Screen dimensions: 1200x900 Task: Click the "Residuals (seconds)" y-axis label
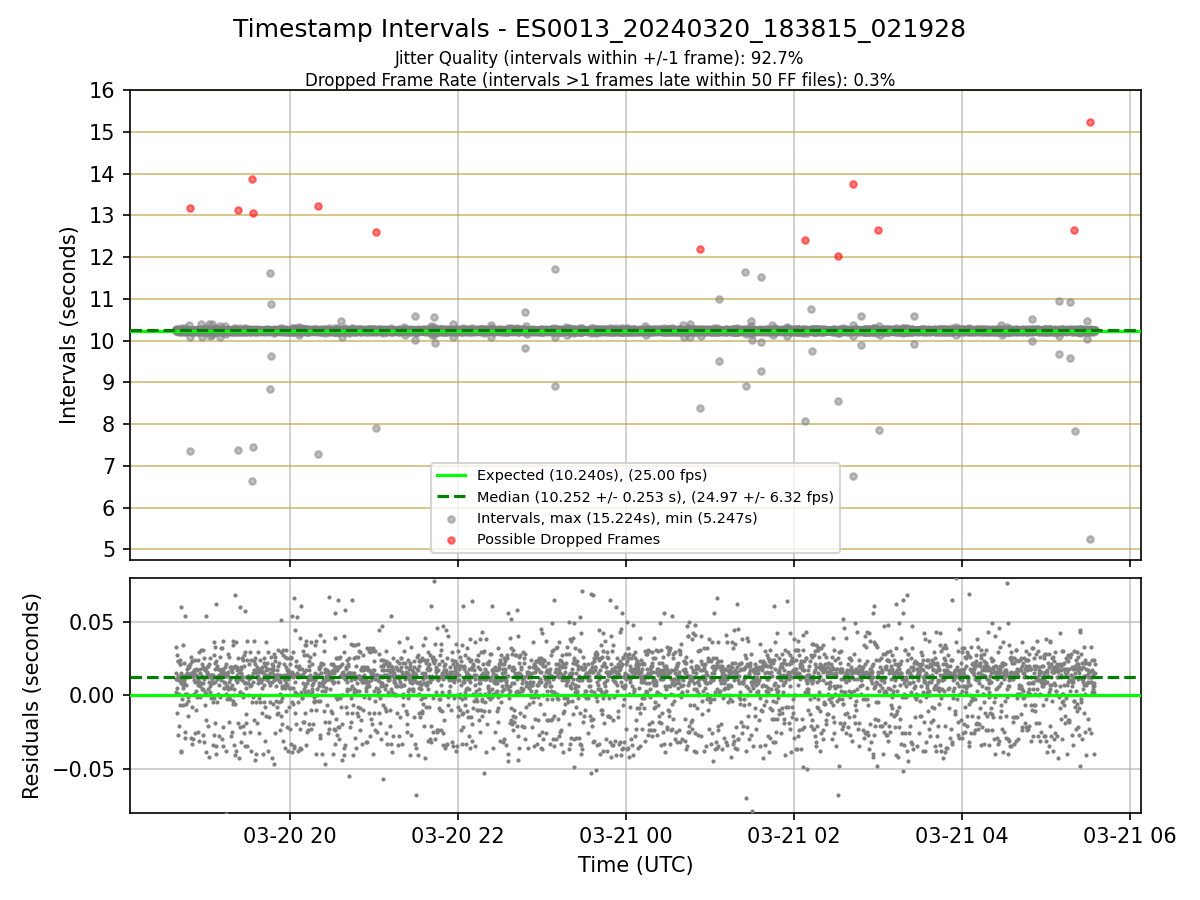point(32,696)
